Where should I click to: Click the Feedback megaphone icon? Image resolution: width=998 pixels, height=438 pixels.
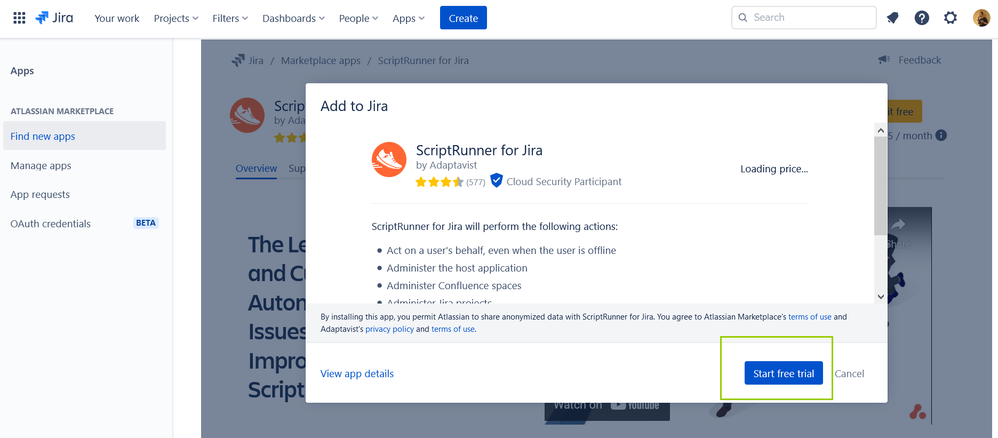(x=884, y=60)
